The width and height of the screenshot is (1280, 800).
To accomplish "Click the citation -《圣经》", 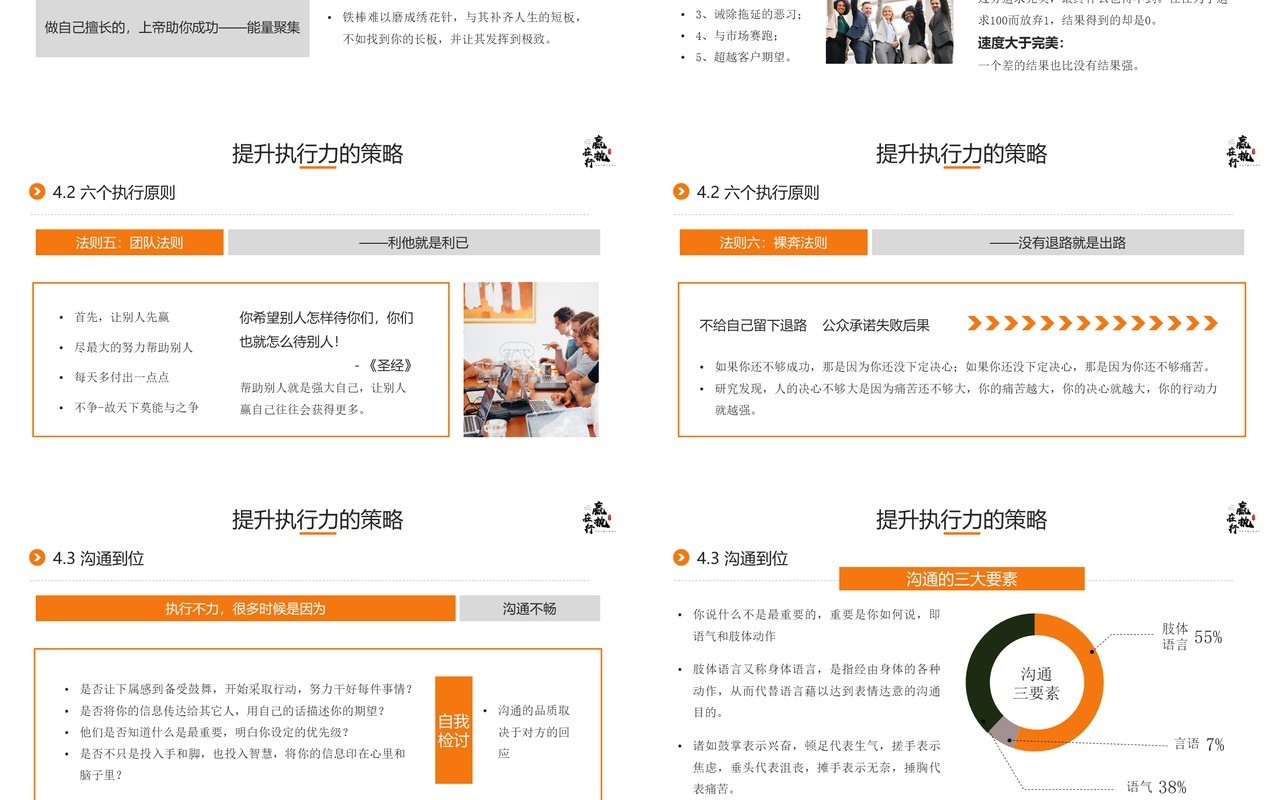I will 384,365.
